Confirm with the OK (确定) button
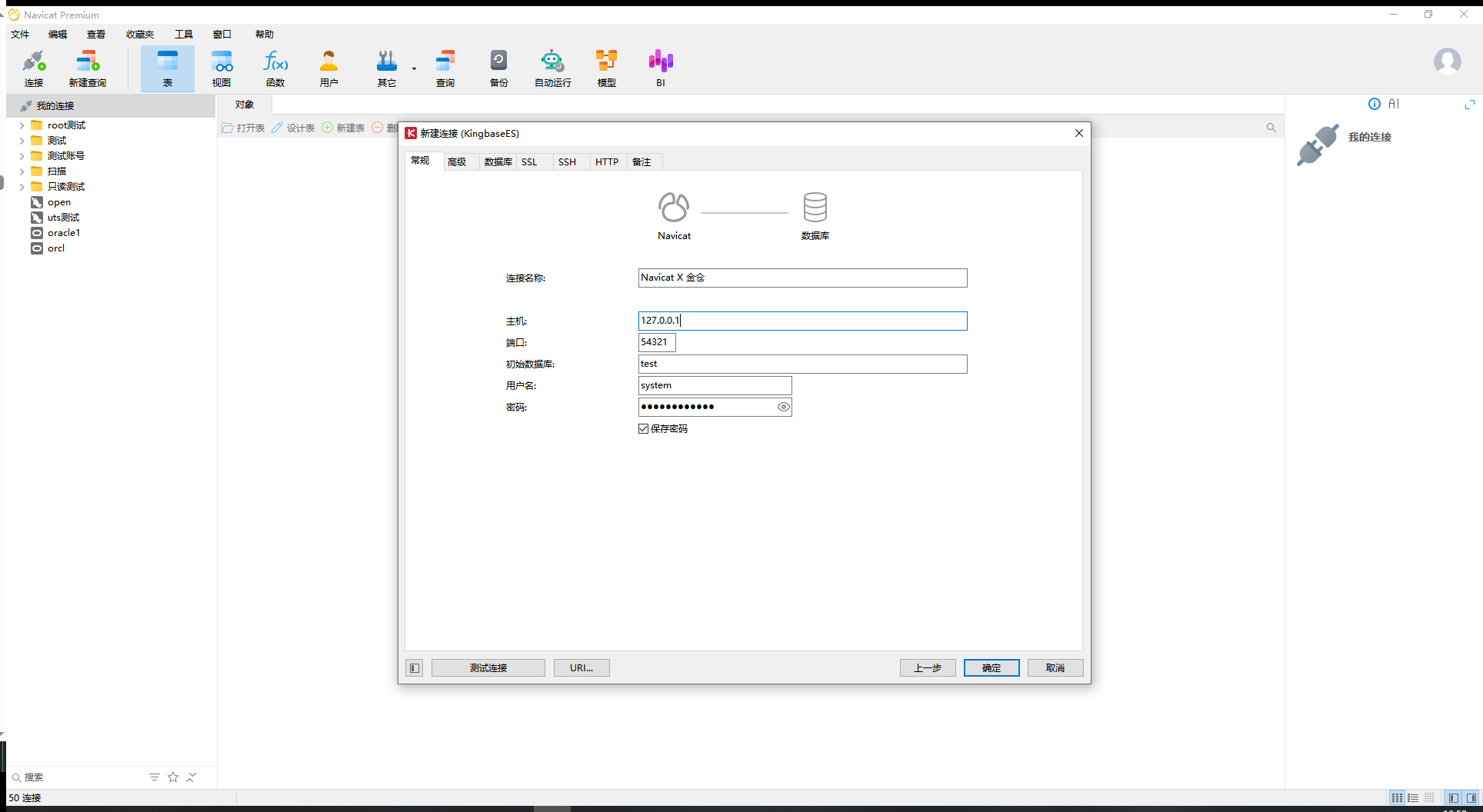The image size is (1483, 812). click(991, 668)
